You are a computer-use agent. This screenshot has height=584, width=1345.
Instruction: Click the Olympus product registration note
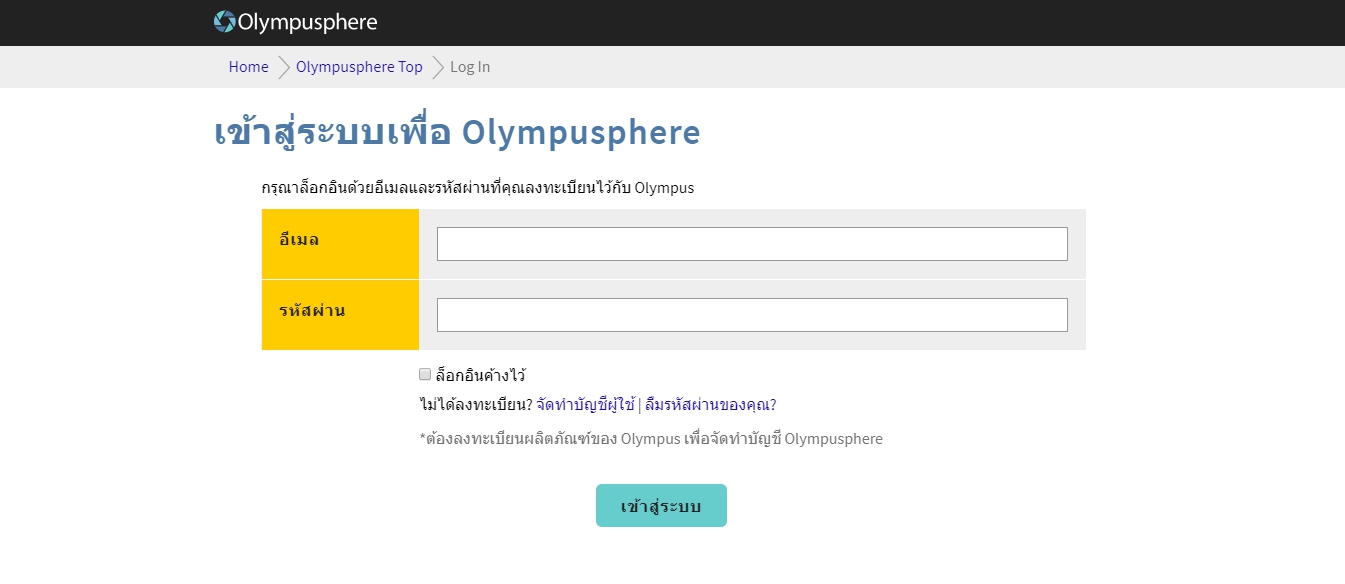(651, 439)
